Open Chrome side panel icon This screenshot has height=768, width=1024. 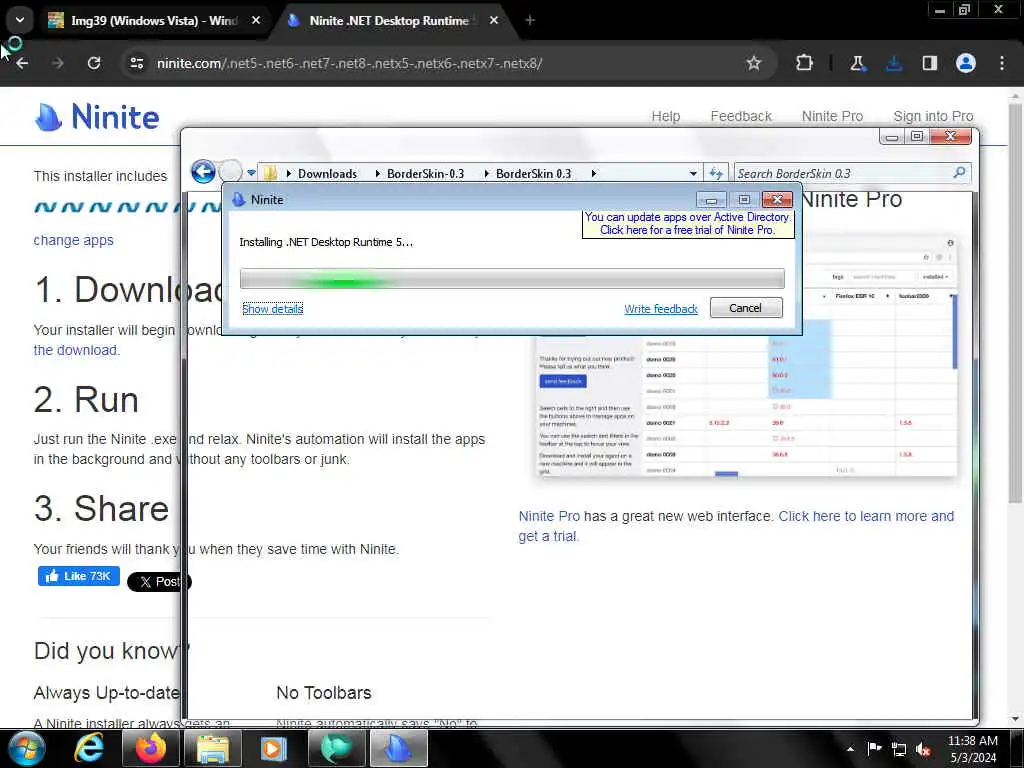coord(929,63)
